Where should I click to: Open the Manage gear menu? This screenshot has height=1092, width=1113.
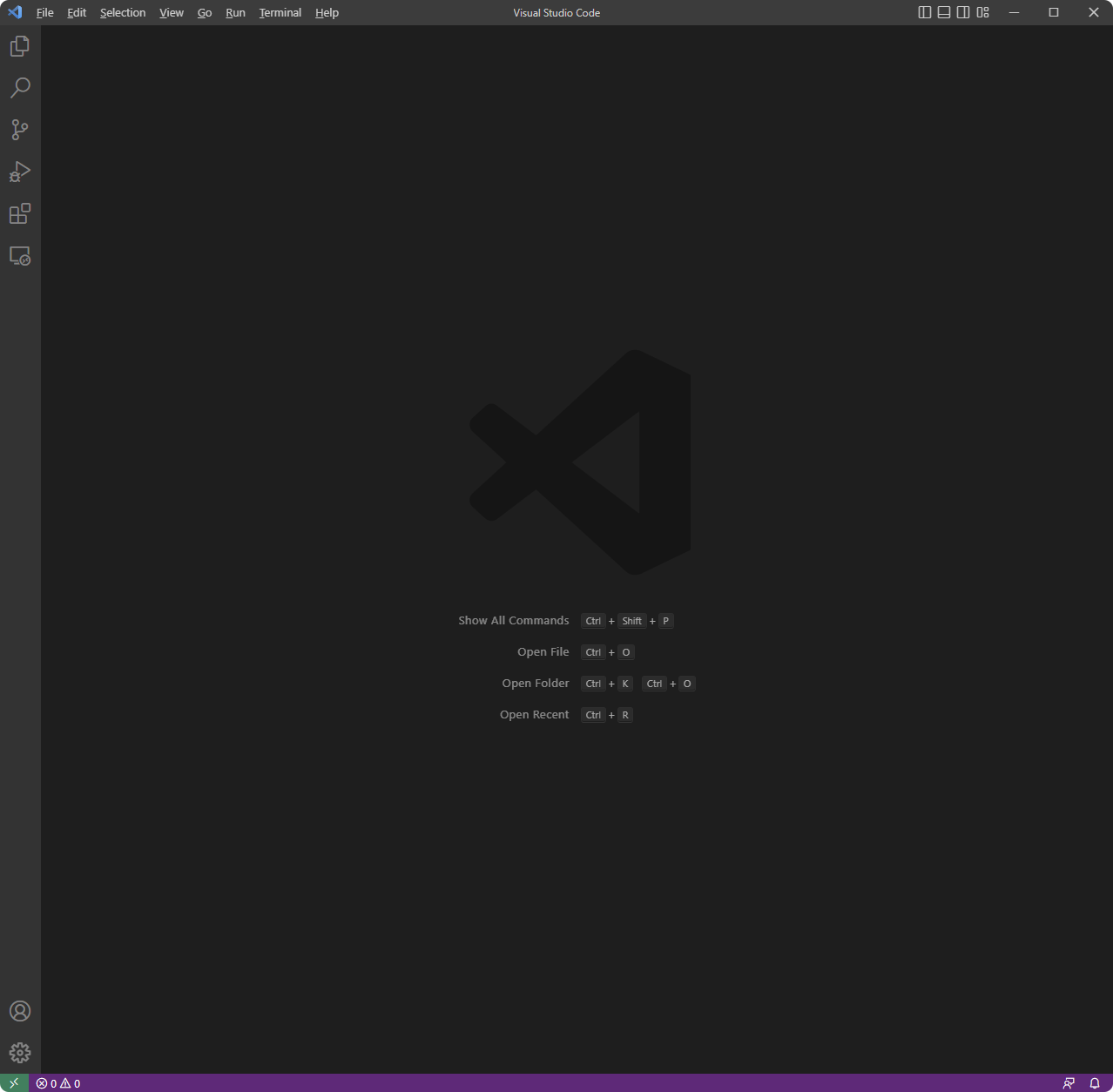tap(20, 1053)
